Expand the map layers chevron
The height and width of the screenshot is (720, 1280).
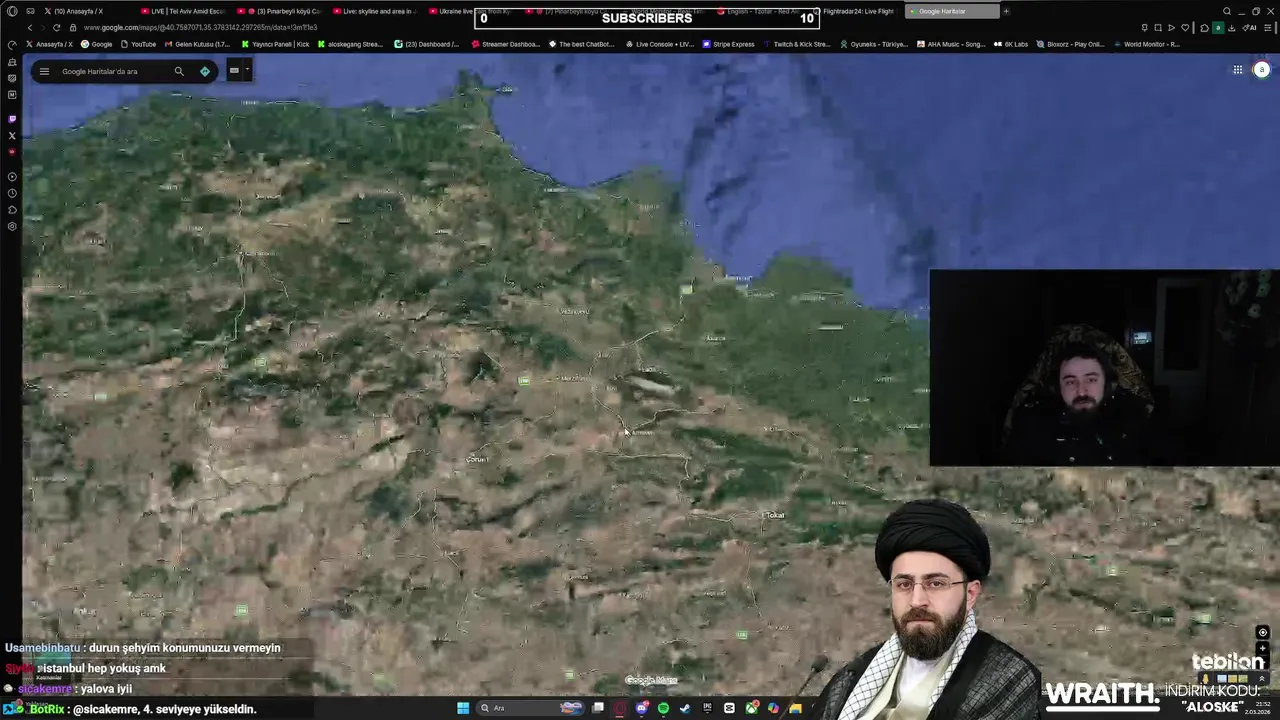1262,679
